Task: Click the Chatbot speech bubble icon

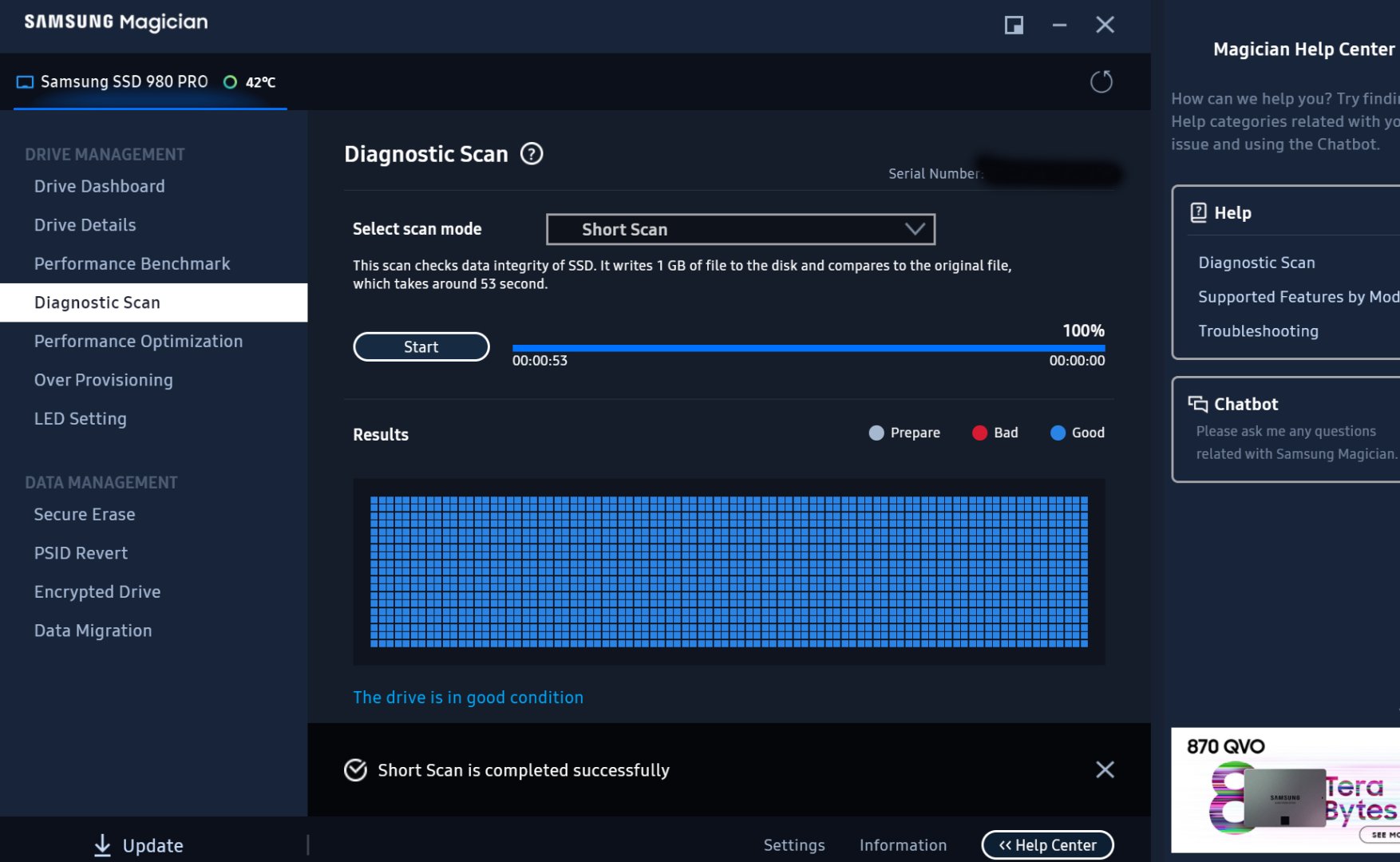Action: pyautogui.click(x=1197, y=404)
